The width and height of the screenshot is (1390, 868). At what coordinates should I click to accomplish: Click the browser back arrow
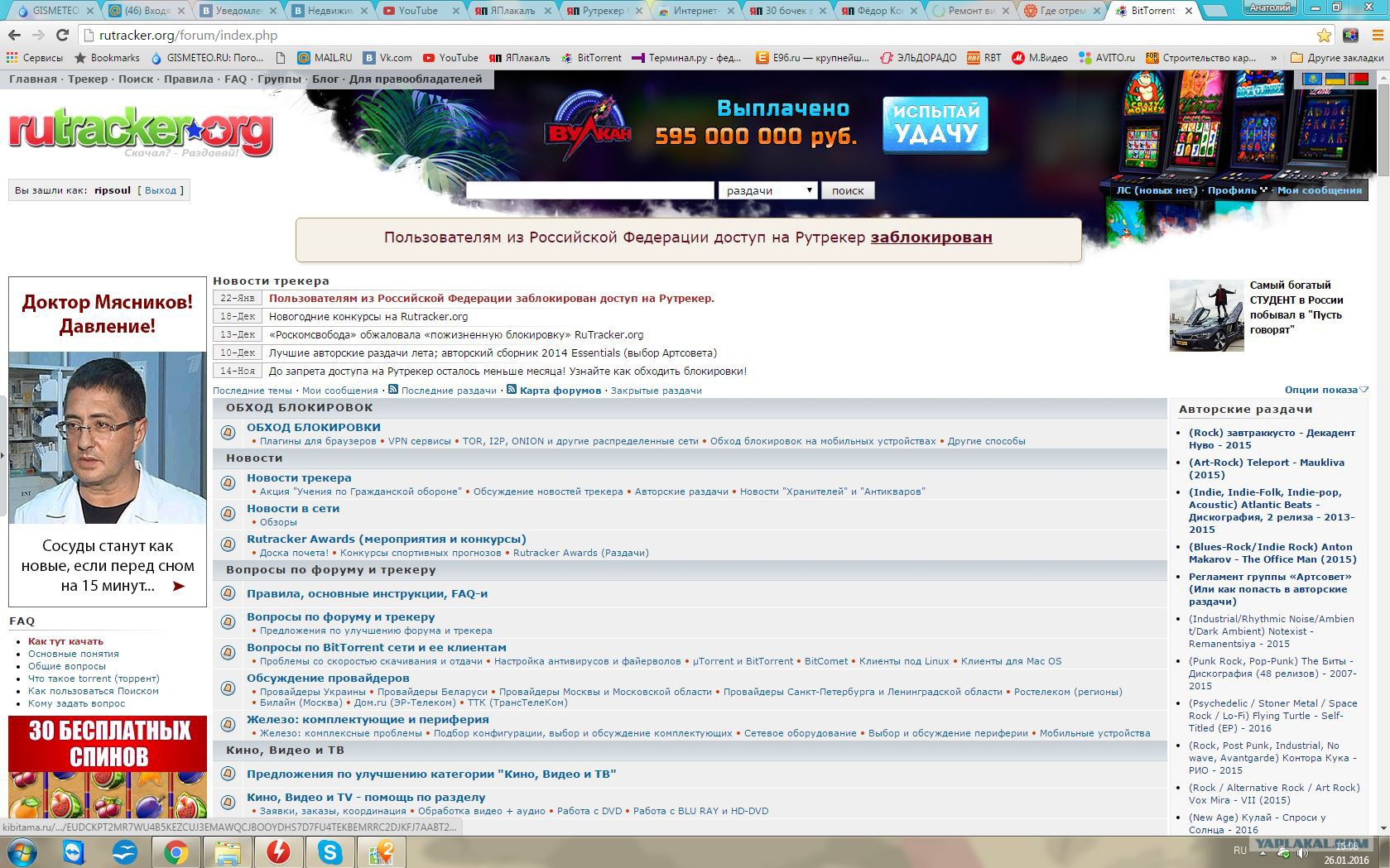tap(14, 36)
